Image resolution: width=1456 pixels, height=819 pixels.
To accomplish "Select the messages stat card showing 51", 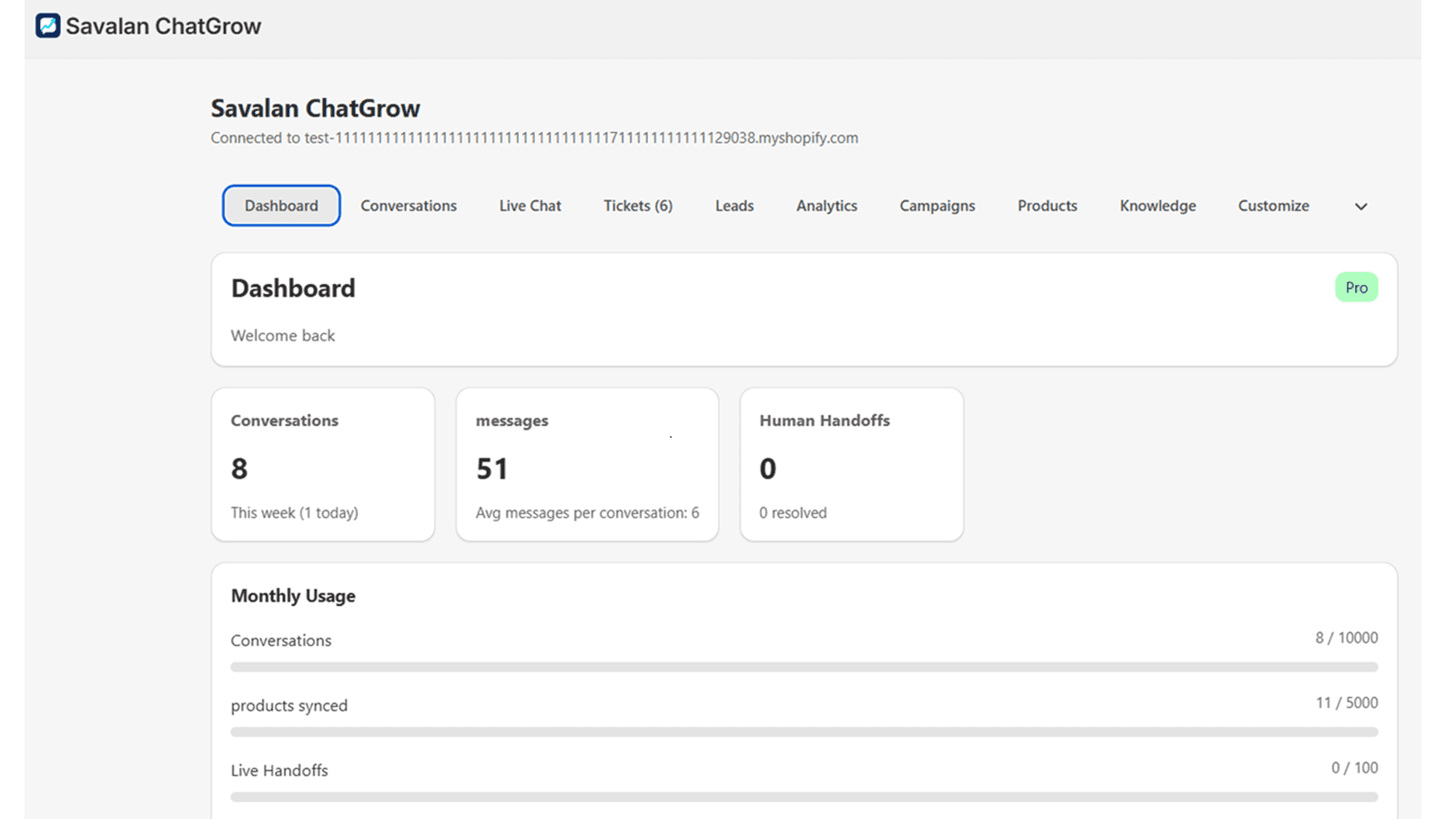I will tap(587, 465).
